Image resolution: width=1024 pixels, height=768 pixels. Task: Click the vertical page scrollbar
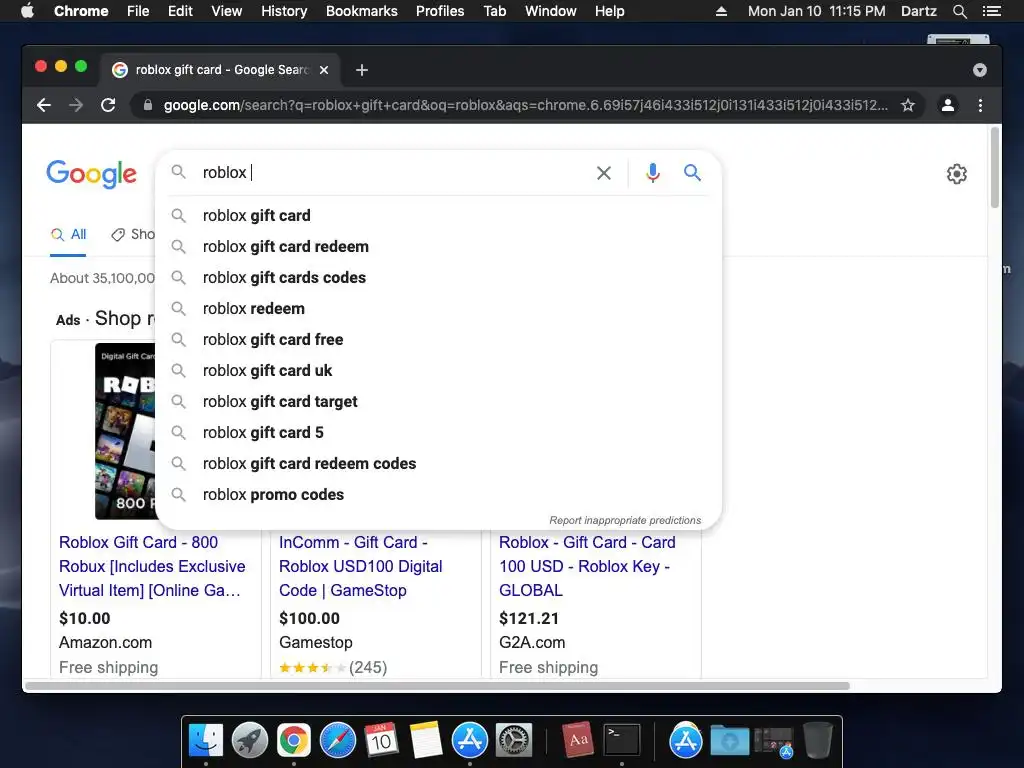tap(995, 168)
